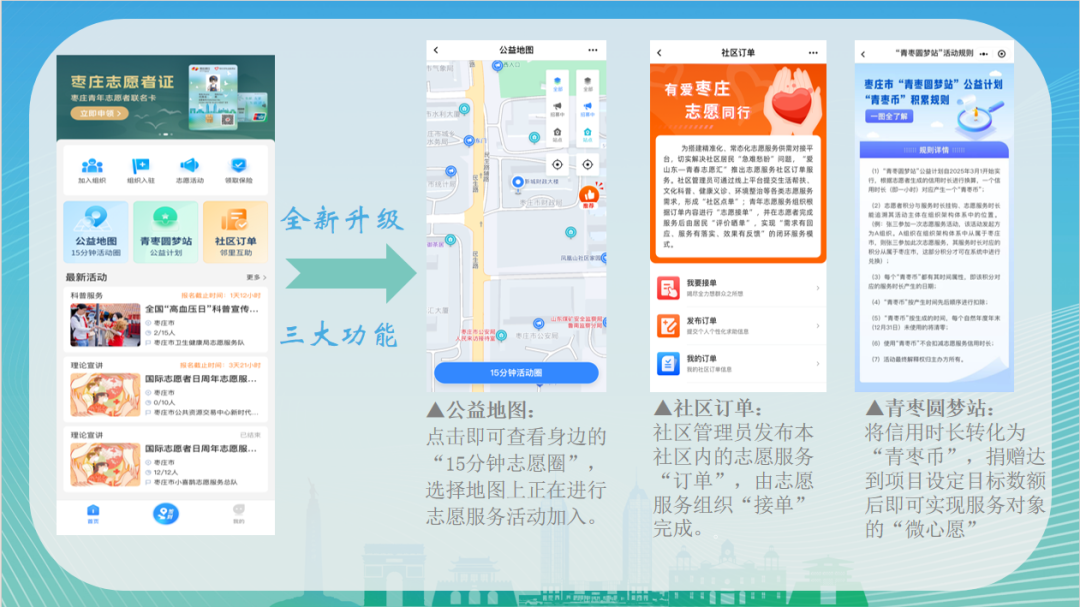
Task: Open 志愿活动 megaphone icon
Action: (x=189, y=165)
